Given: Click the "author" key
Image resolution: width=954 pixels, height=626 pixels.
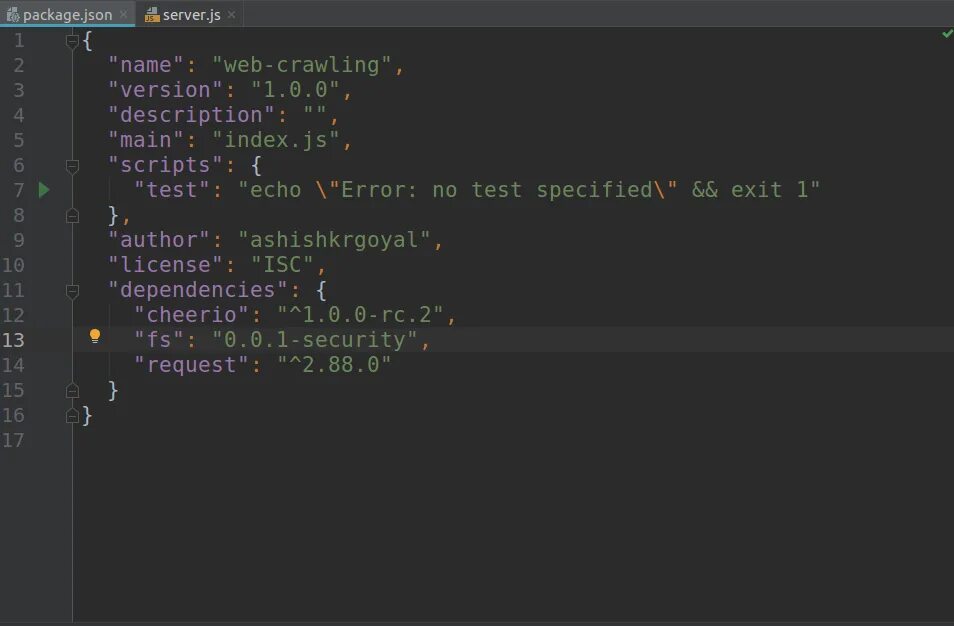Looking at the screenshot, I should pos(159,240).
